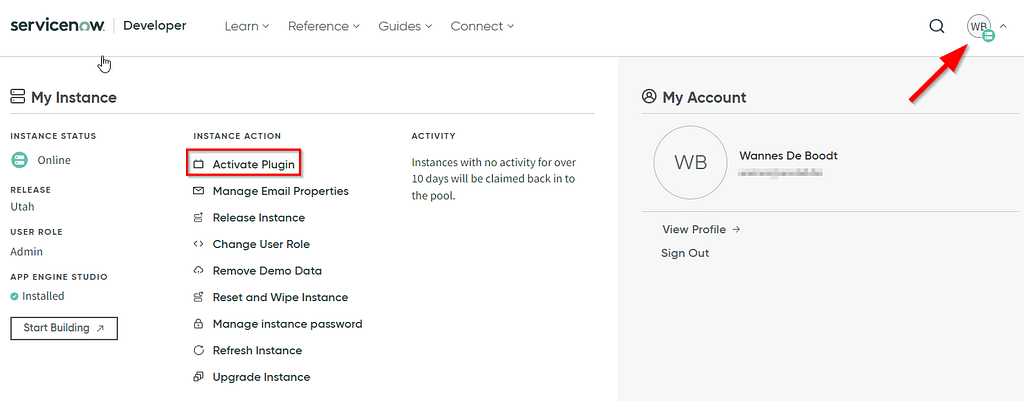Click the Remove Demo Data cloud icon

pos(198,271)
